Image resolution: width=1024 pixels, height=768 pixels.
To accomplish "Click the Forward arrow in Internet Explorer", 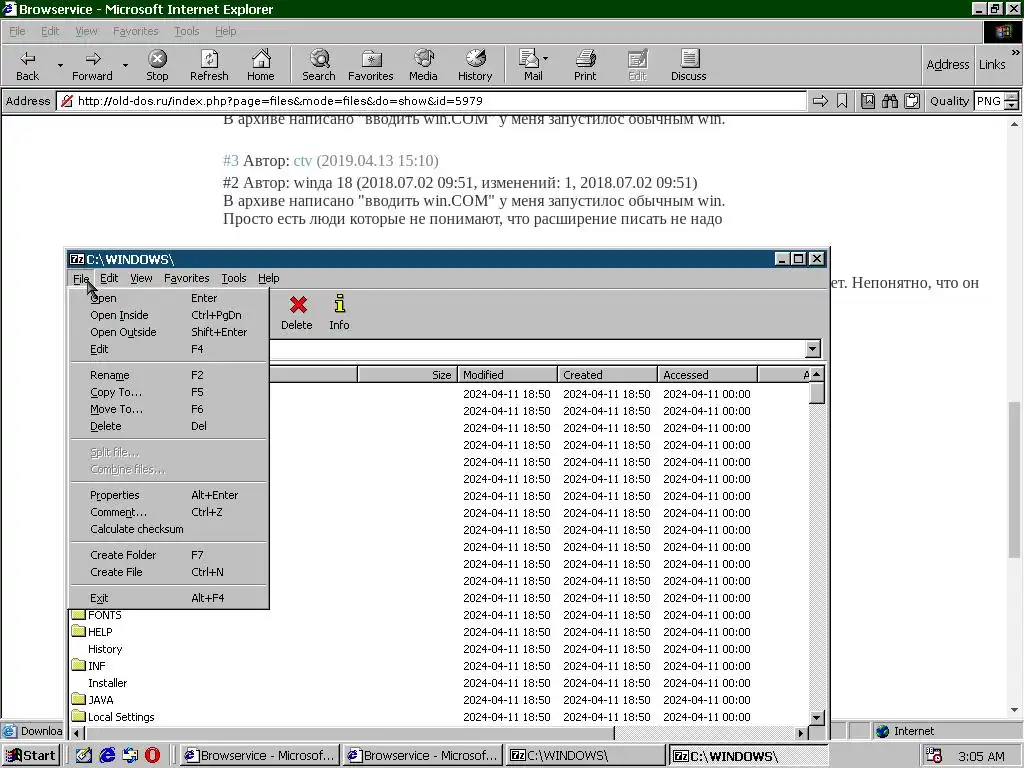I will (92, 65).
